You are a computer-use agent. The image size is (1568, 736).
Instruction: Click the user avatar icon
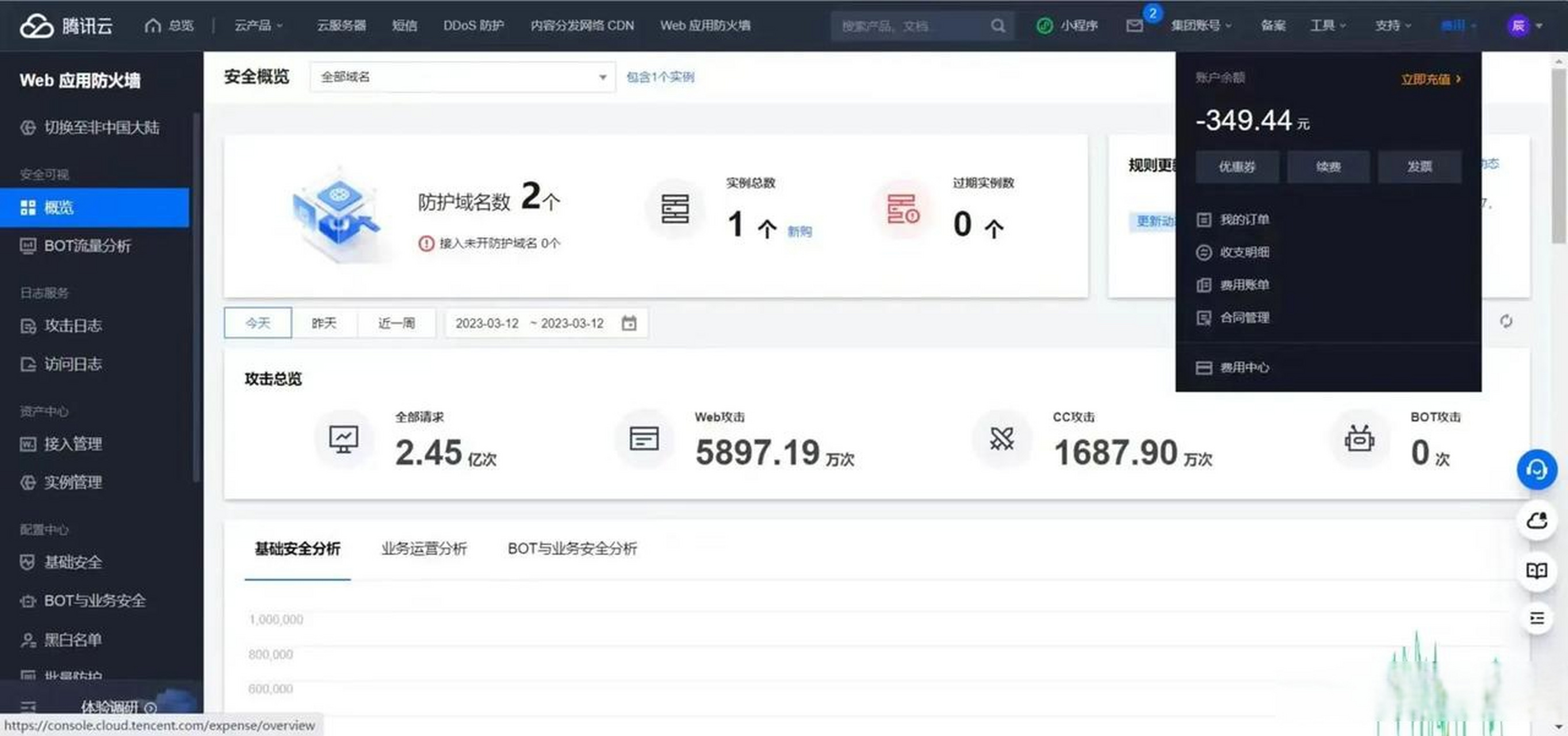1518,25
